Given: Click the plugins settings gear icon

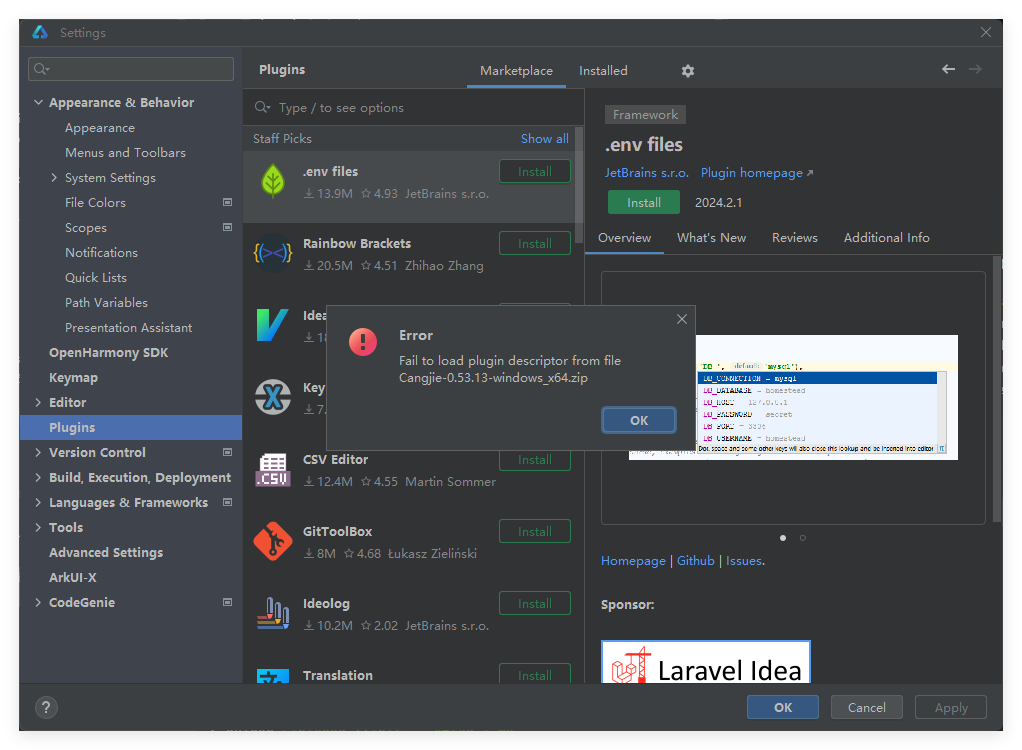Looking at the screenshot, I should pyautogui.click(x=688, y=70).
